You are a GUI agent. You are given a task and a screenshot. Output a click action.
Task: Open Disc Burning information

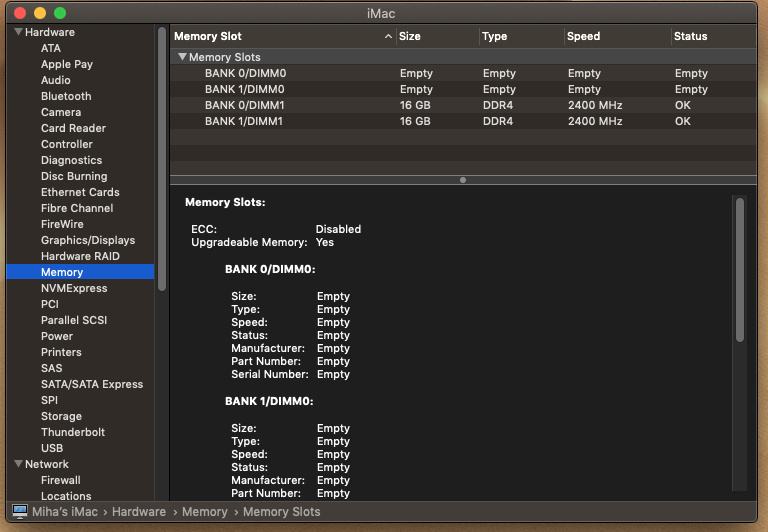point(74,176)
